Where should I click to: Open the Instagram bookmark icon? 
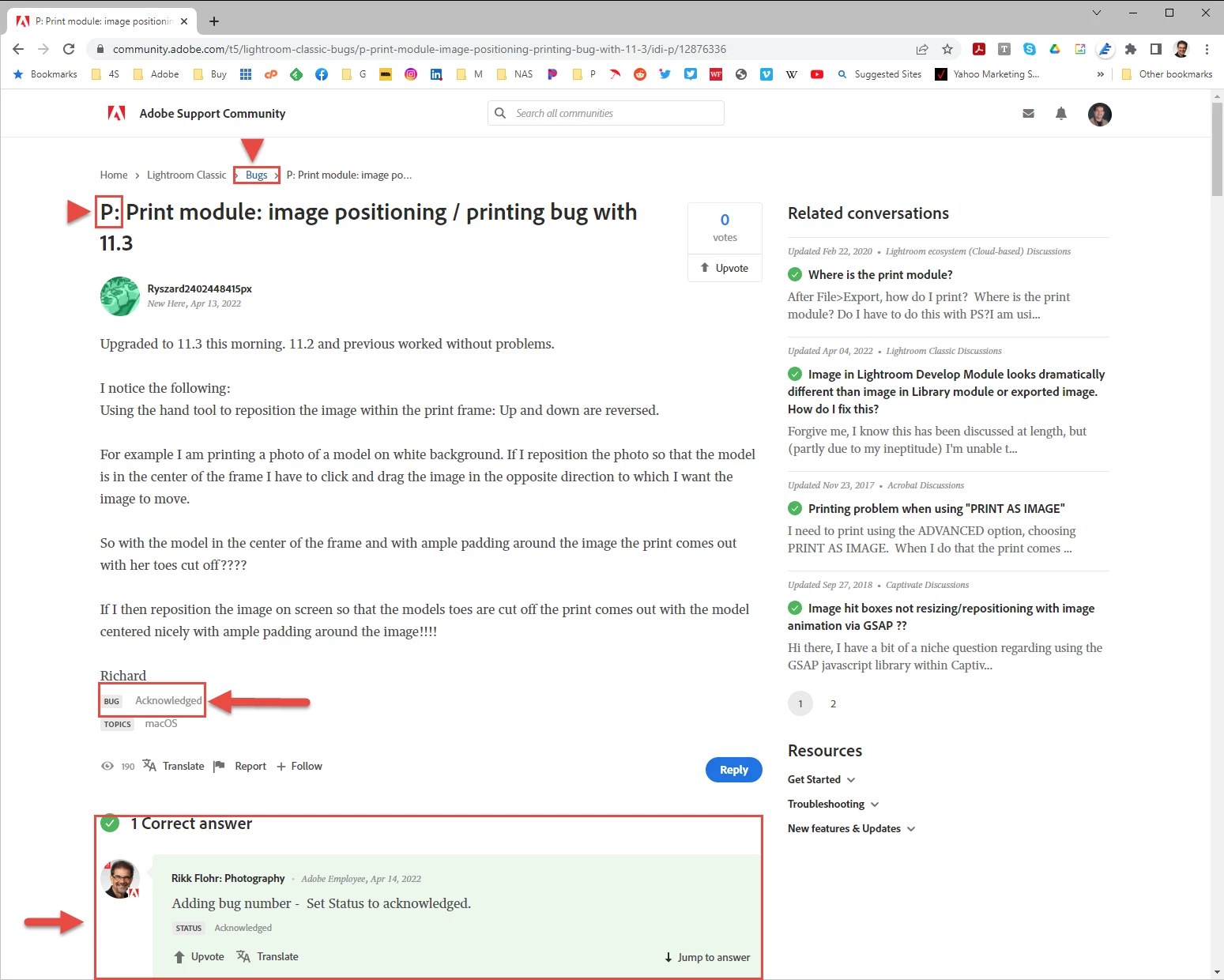(x=411, y=74)
